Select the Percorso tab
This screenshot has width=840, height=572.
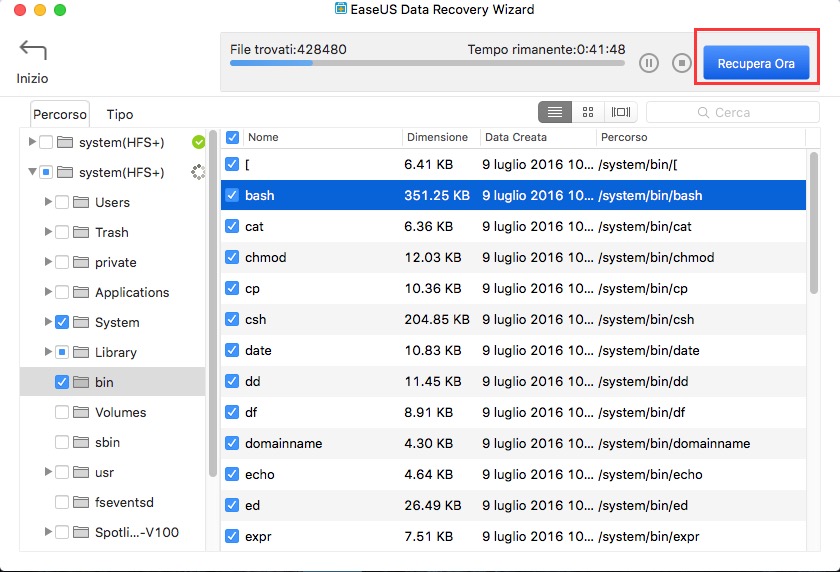[x=59, y=114]
